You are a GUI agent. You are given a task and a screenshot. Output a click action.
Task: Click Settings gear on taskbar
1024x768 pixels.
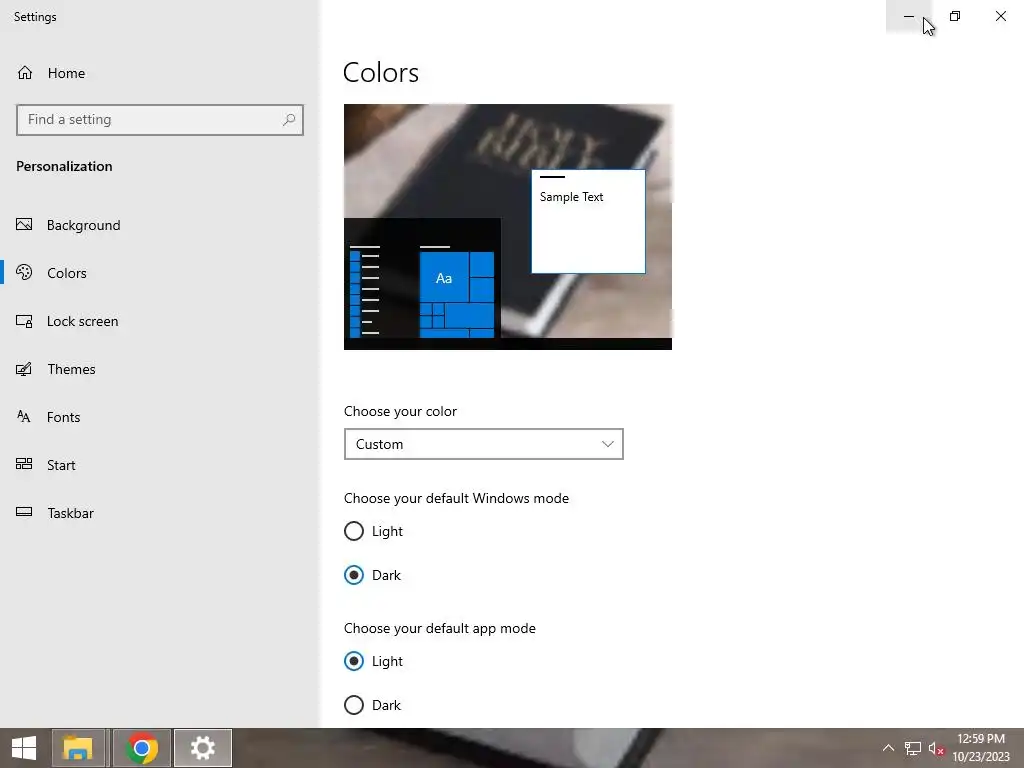pos(202,748)
